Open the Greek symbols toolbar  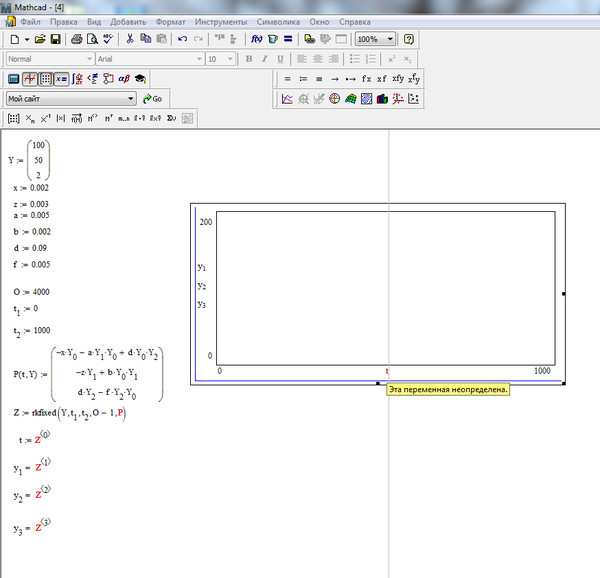tap(124, 79)
